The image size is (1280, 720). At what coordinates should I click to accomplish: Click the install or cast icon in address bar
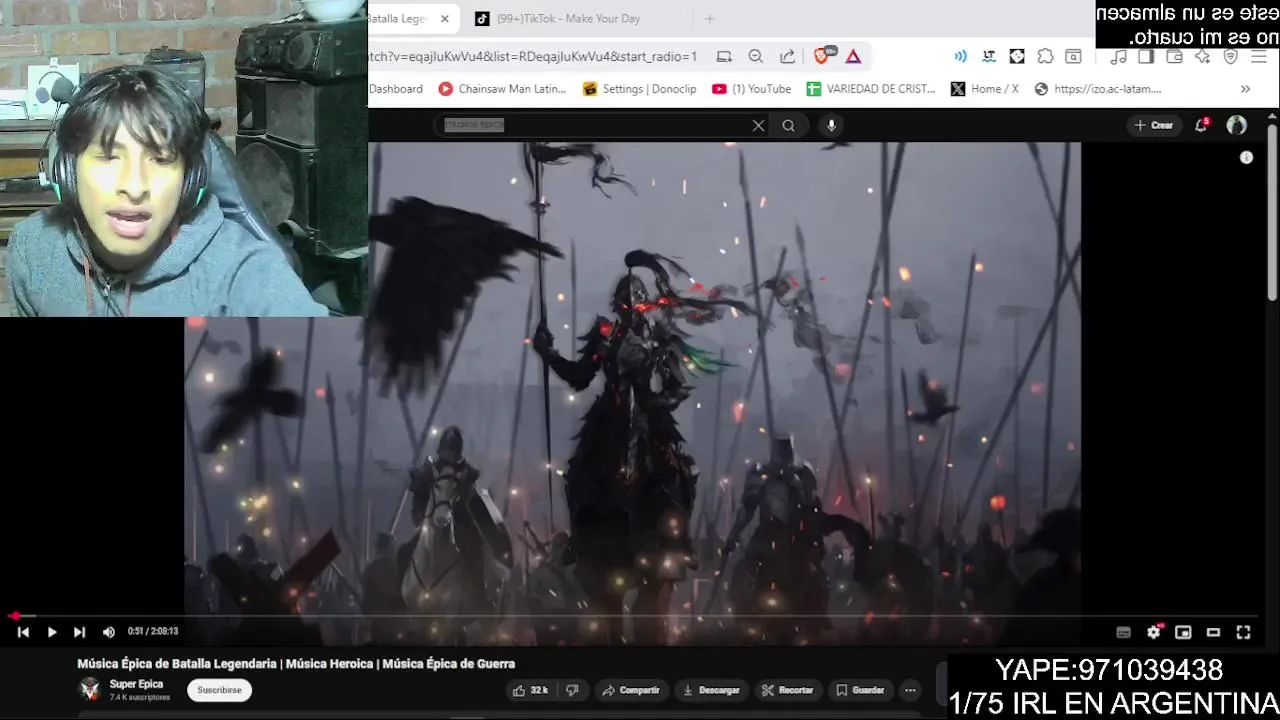[x=724, y=57]
